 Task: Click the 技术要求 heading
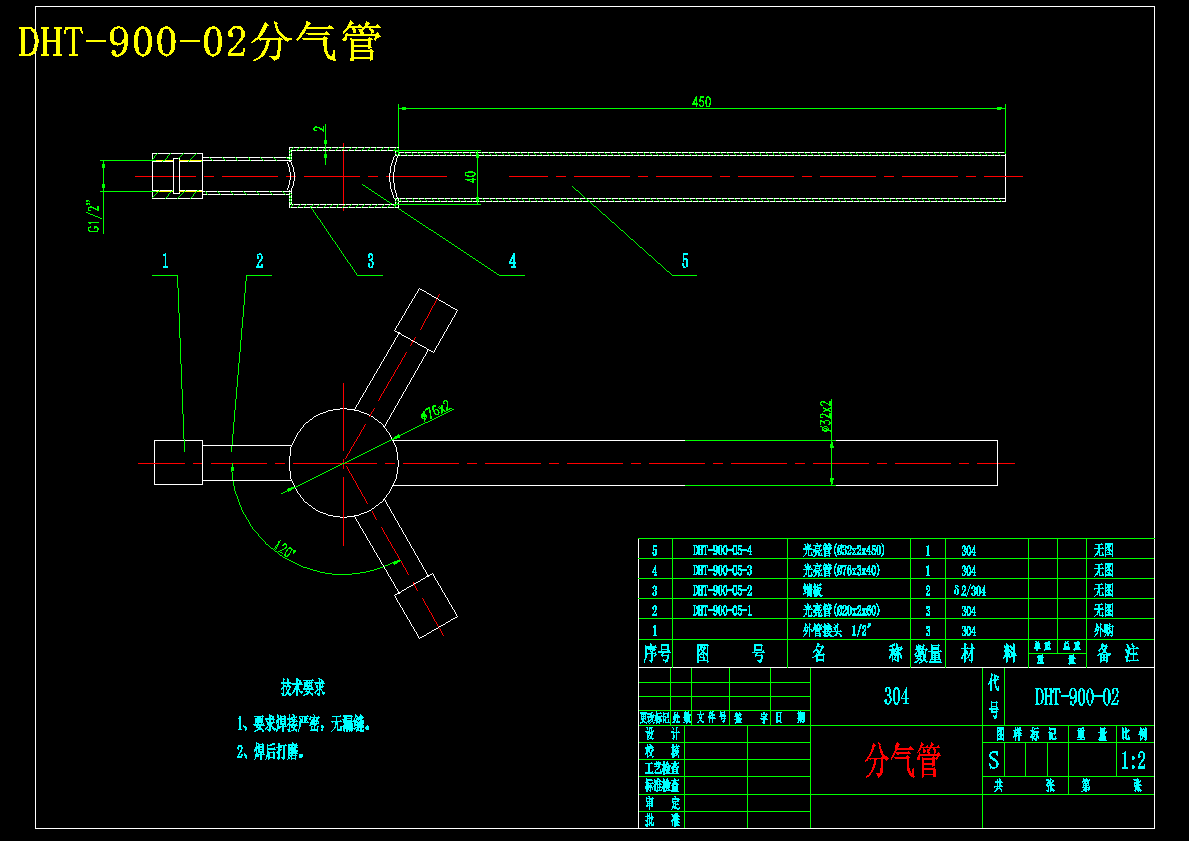(303, 688)
